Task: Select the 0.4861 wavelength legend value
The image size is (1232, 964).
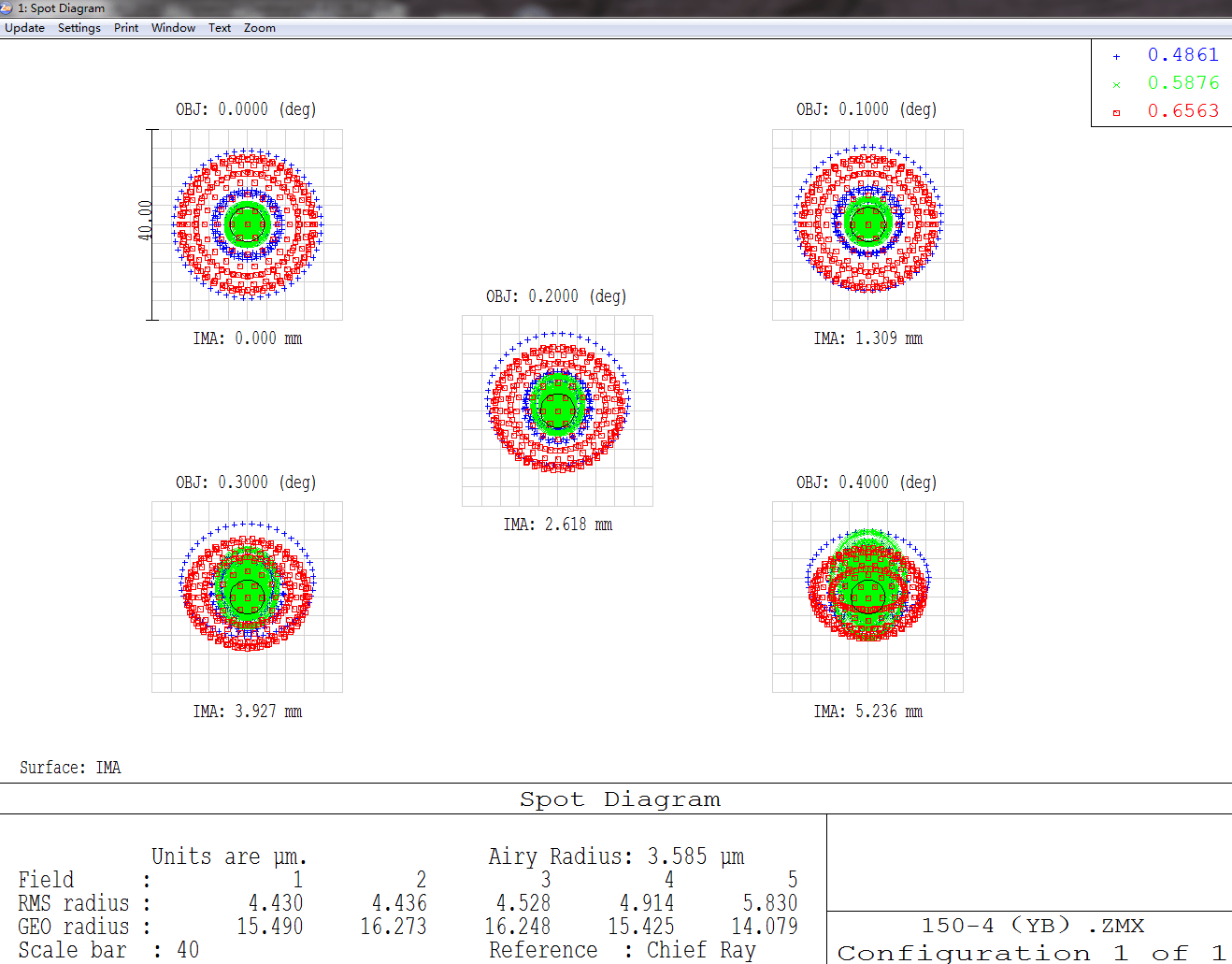Action: pyautogui.click(x=1182, y=55)
